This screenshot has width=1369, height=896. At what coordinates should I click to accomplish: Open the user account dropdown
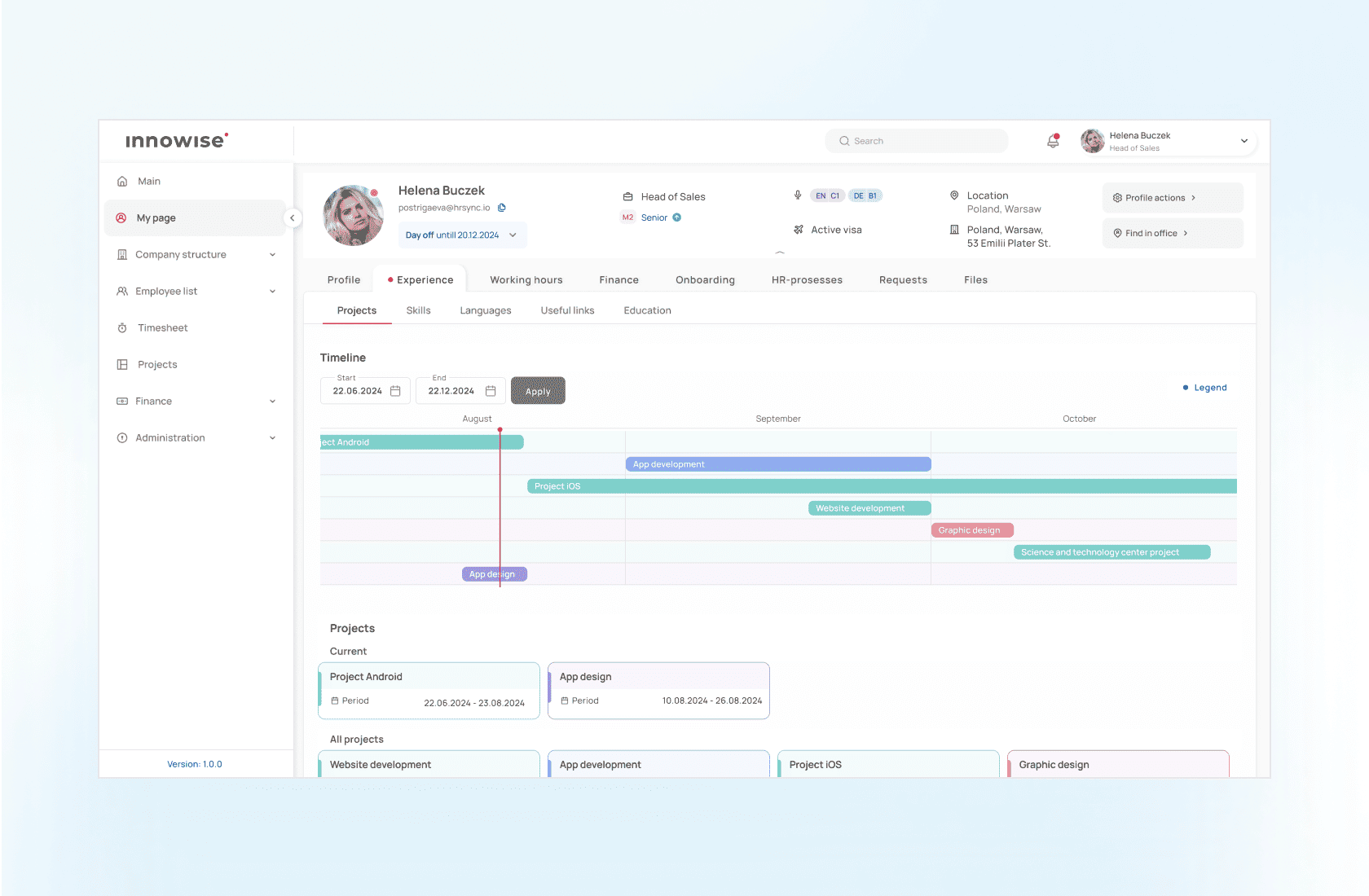tap(1244, 141)
